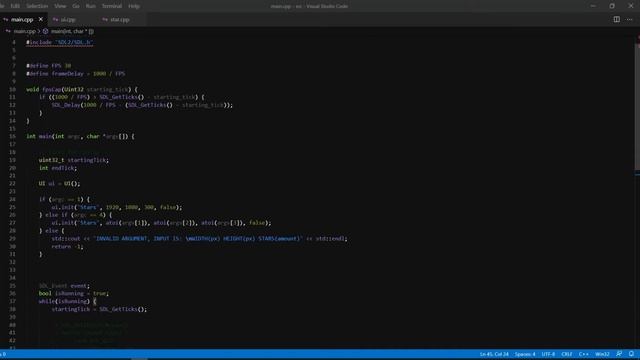Image resolution: width=640 pixels, height=360 pixels.
Task: Open the Terminal menu
Action: pos(111,6)
